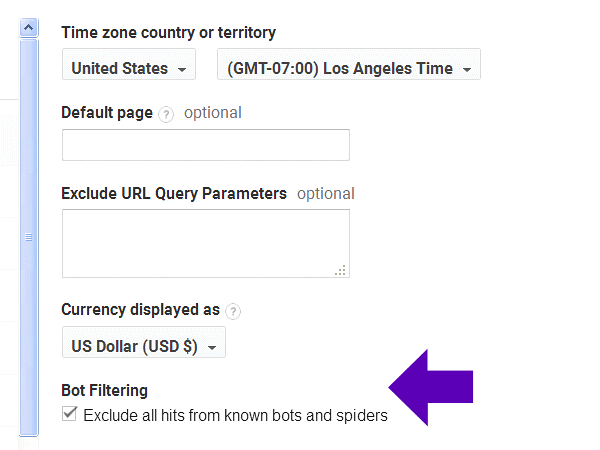Image resolution: width=600 pixels, height=450 pixels.
Task: Click the Currency displayed as help icon
Action: pyautogui.click(x=233, y=311)
